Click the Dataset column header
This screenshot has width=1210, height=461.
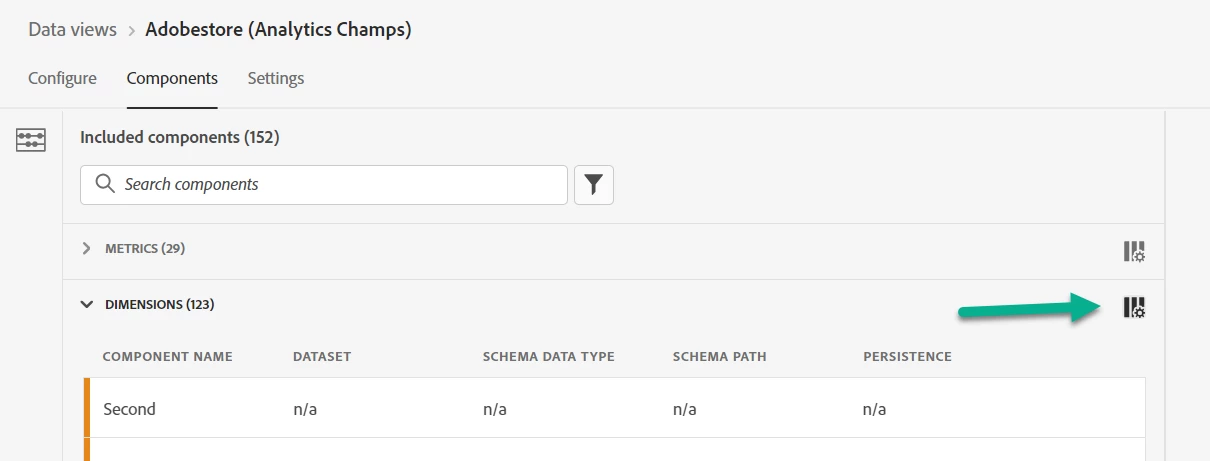point(322,357)
